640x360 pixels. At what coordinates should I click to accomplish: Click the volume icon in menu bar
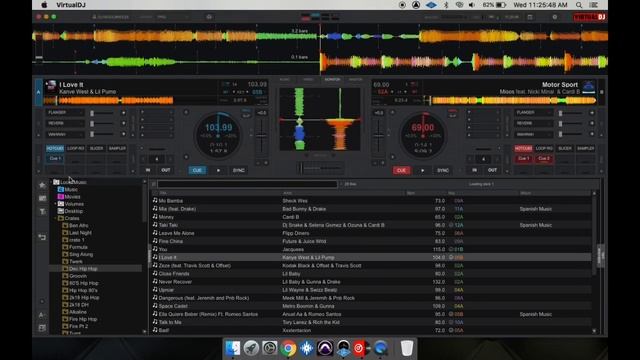click(x=472, y=5)
